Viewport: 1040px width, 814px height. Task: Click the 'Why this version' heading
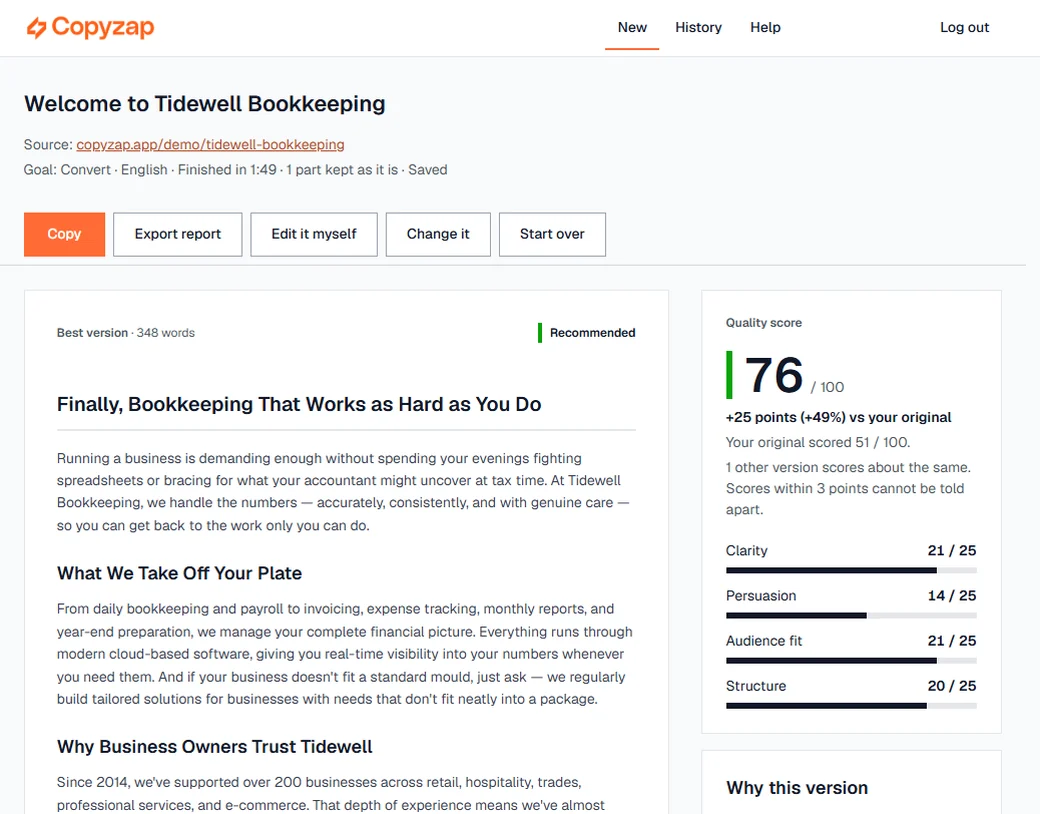(797, 788)
